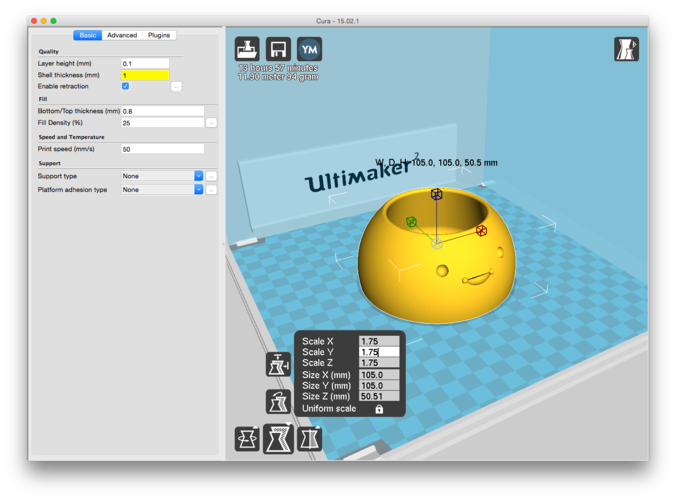Click the Scale Z value field
Screen dimensions: 676x500
click(x=379, y=362)
